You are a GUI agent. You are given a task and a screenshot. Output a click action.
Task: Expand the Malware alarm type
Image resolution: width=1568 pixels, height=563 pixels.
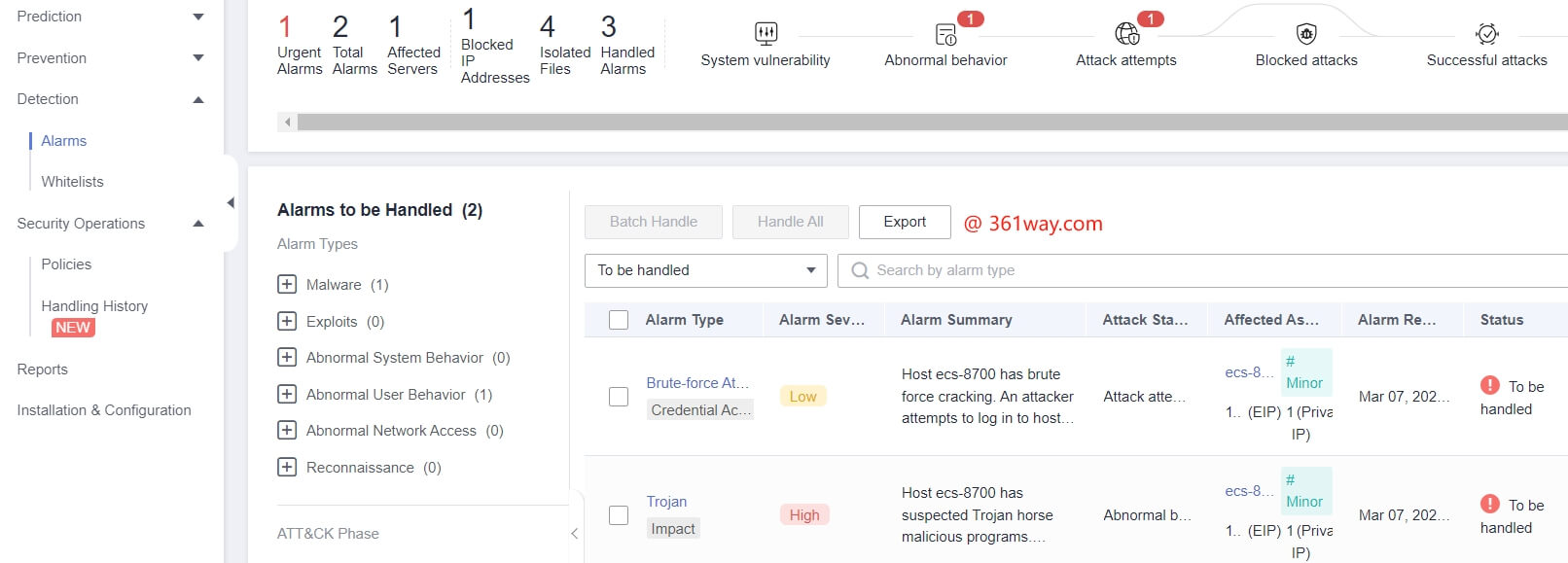pos(287,285)
